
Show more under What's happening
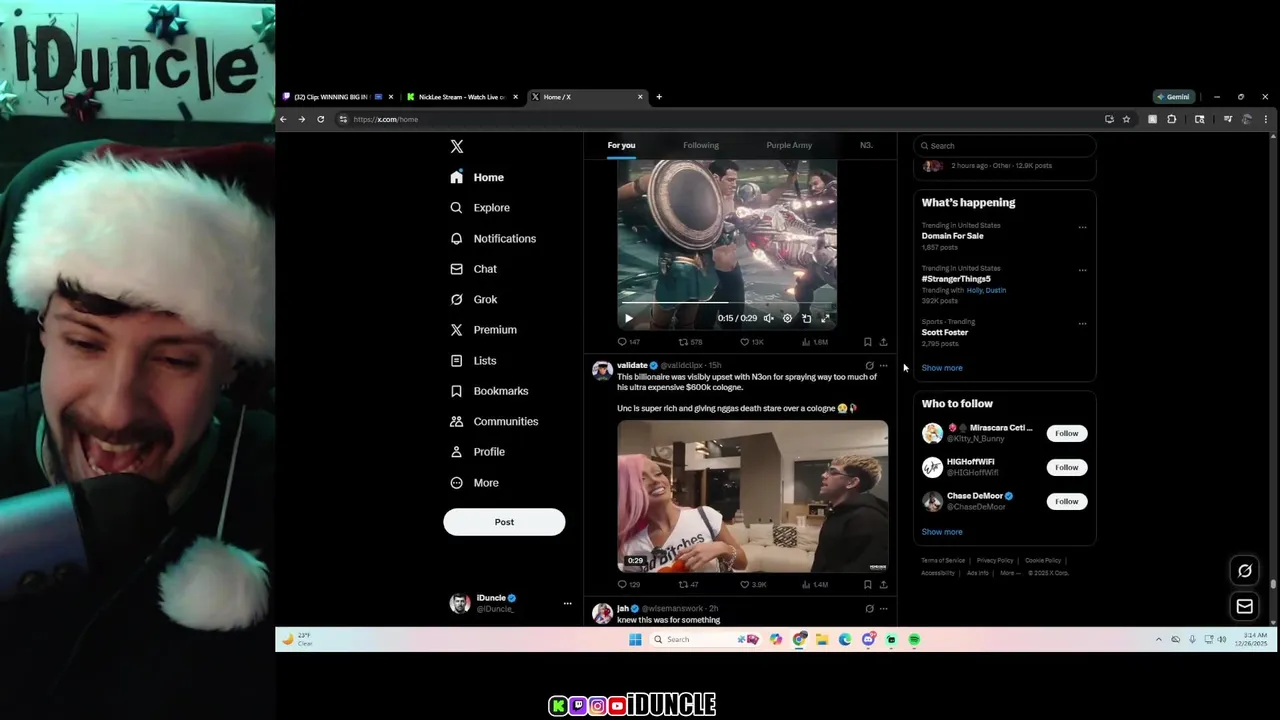[942, 368]
